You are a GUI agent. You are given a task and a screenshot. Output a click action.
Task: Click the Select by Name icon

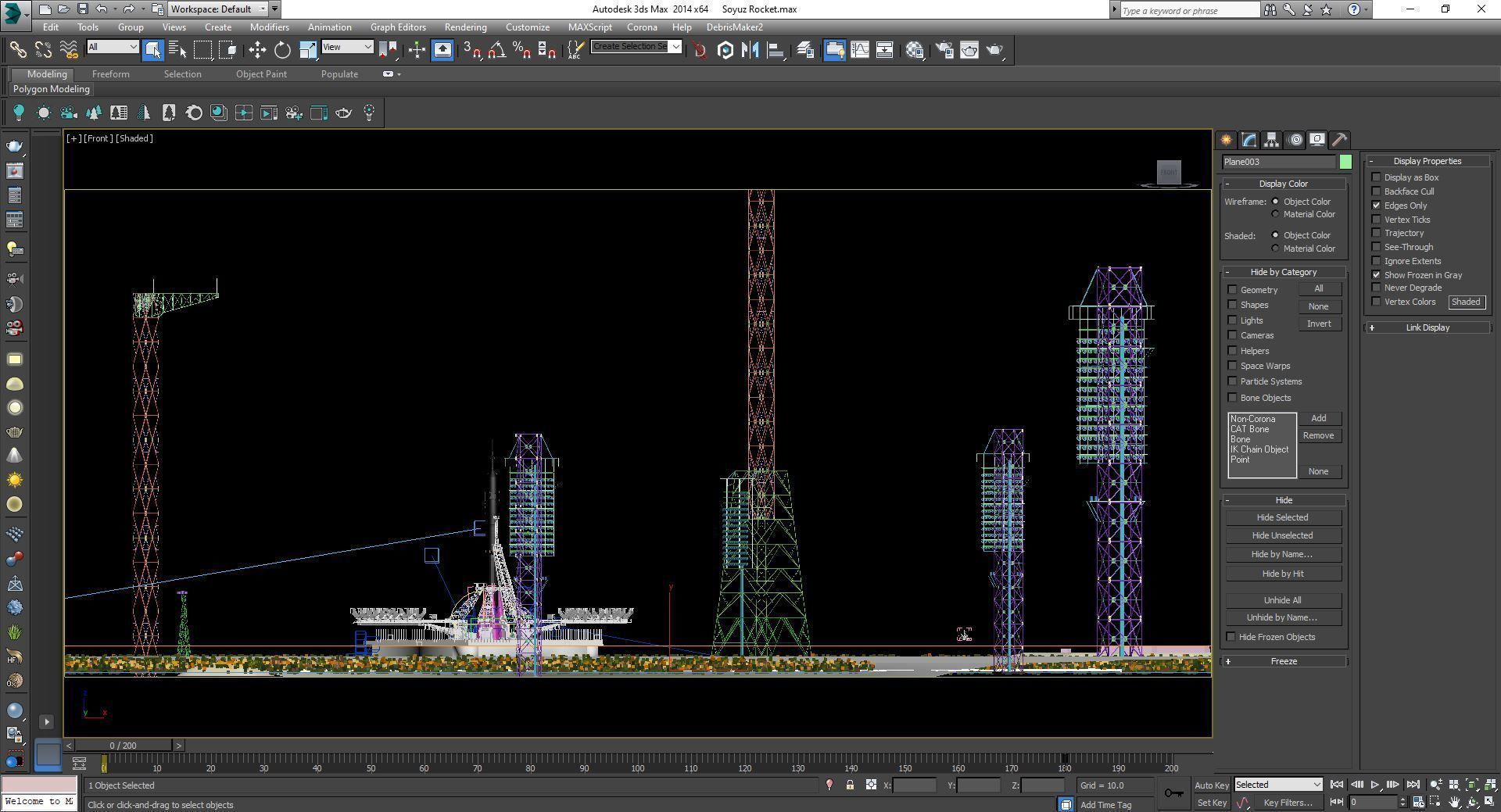coord(177,50)
